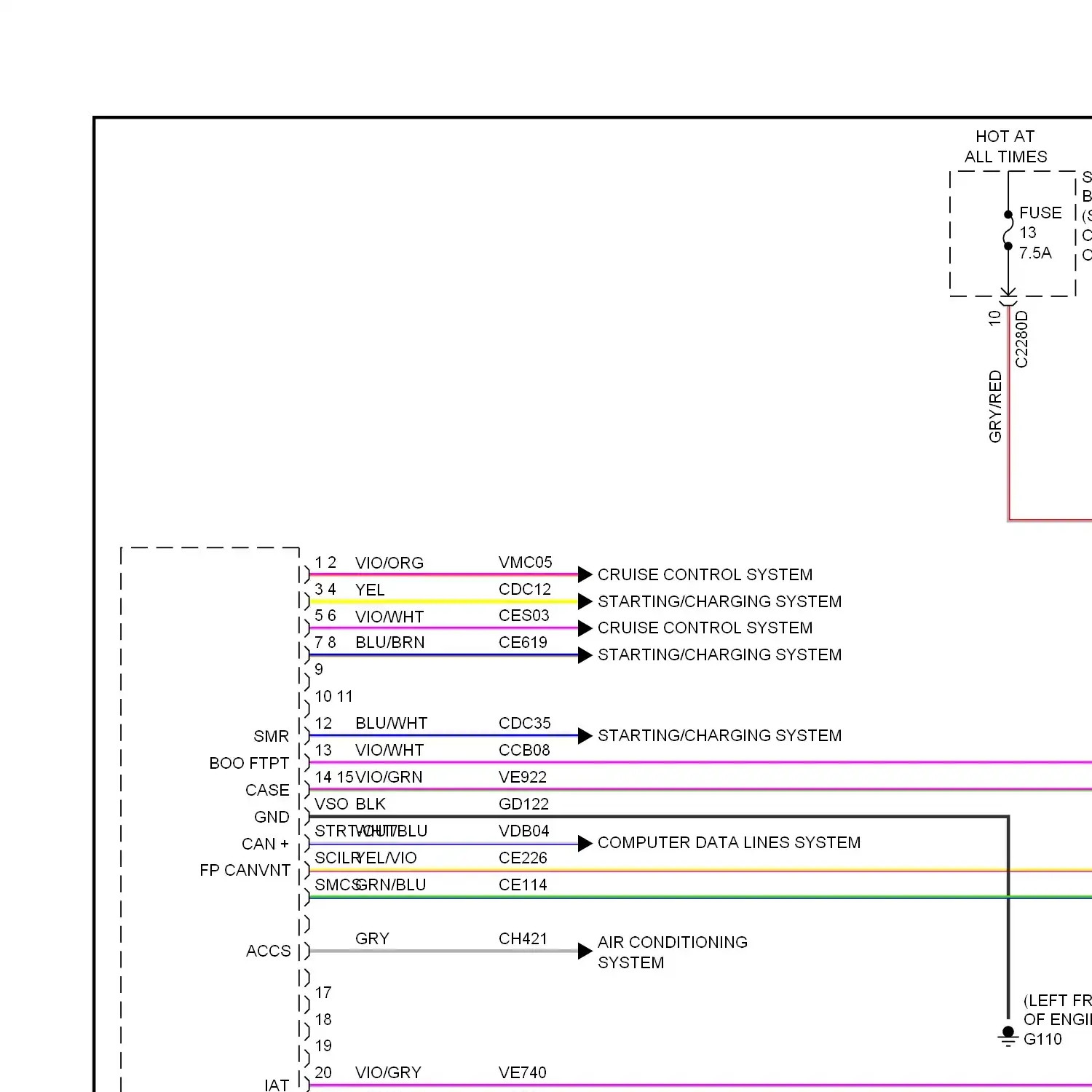
Task: Click the GND pin label
Action: click(x=272, y=817)
